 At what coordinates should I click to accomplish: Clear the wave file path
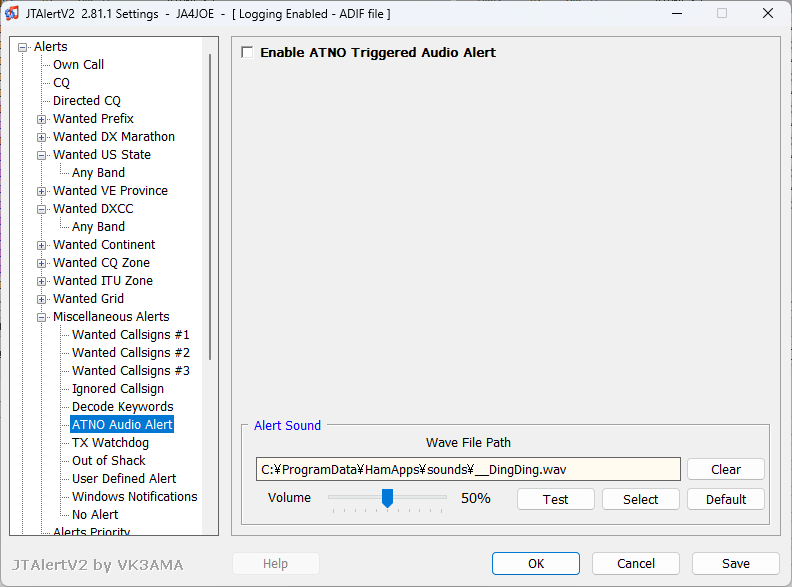point(726,469)
